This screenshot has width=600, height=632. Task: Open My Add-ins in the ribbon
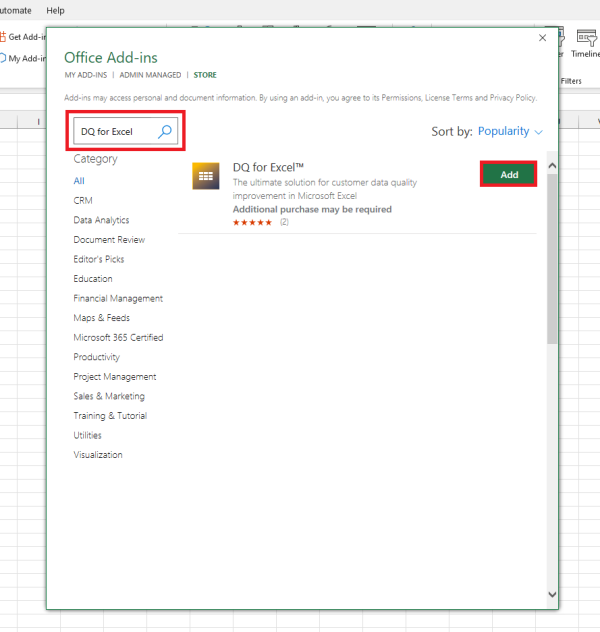coord(23,58)
